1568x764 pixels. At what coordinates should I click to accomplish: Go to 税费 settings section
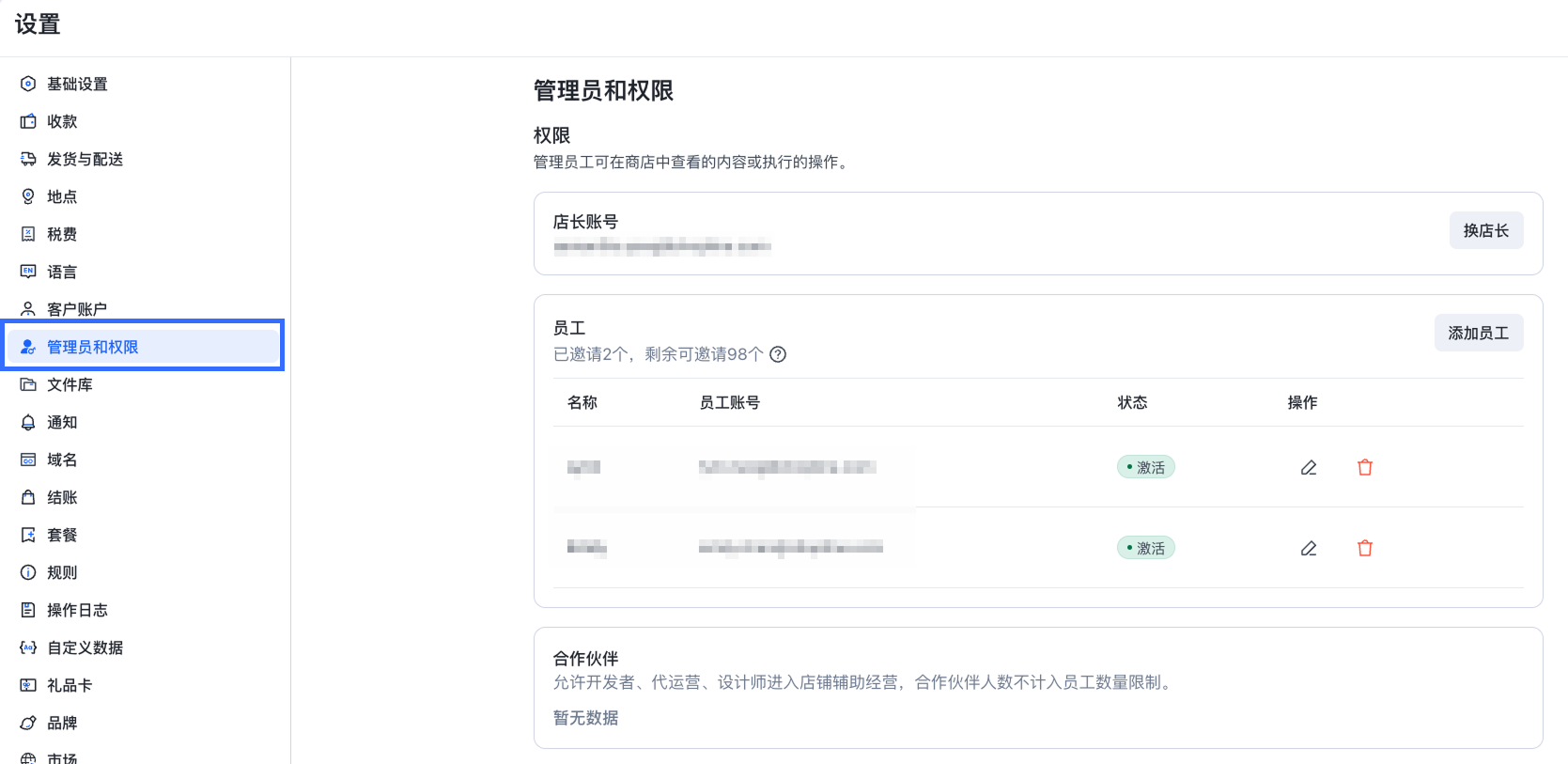[x=62, y=234]
